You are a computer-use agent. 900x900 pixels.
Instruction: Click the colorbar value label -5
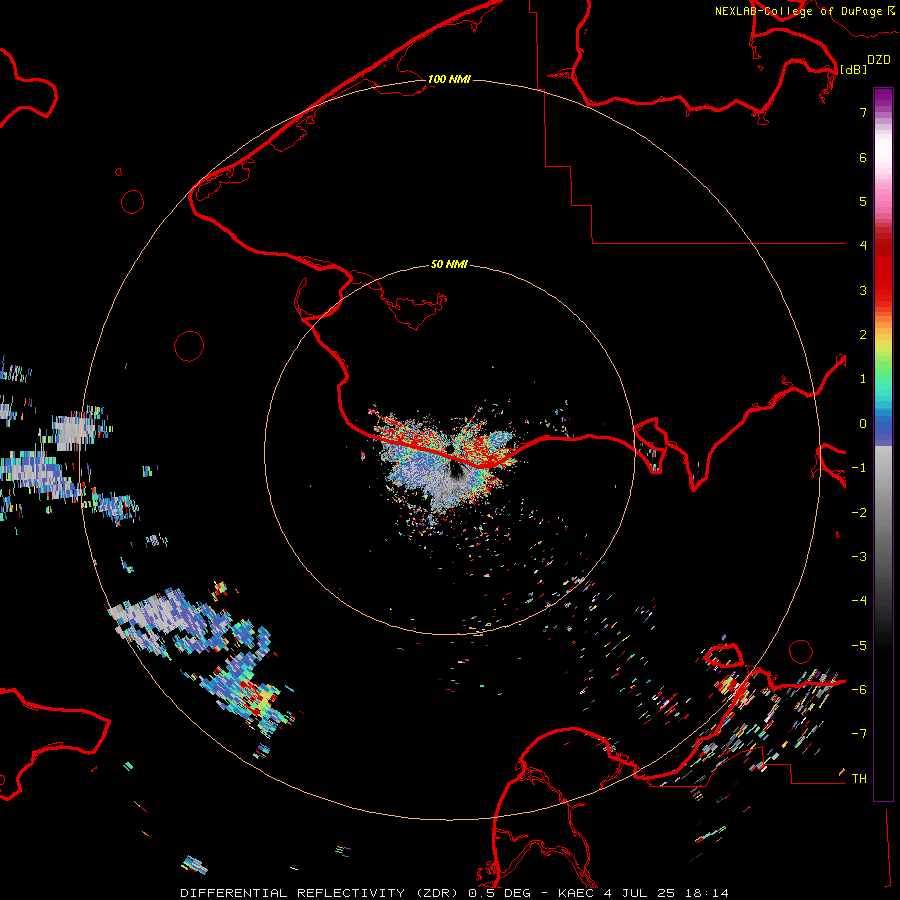pos(859,646)
